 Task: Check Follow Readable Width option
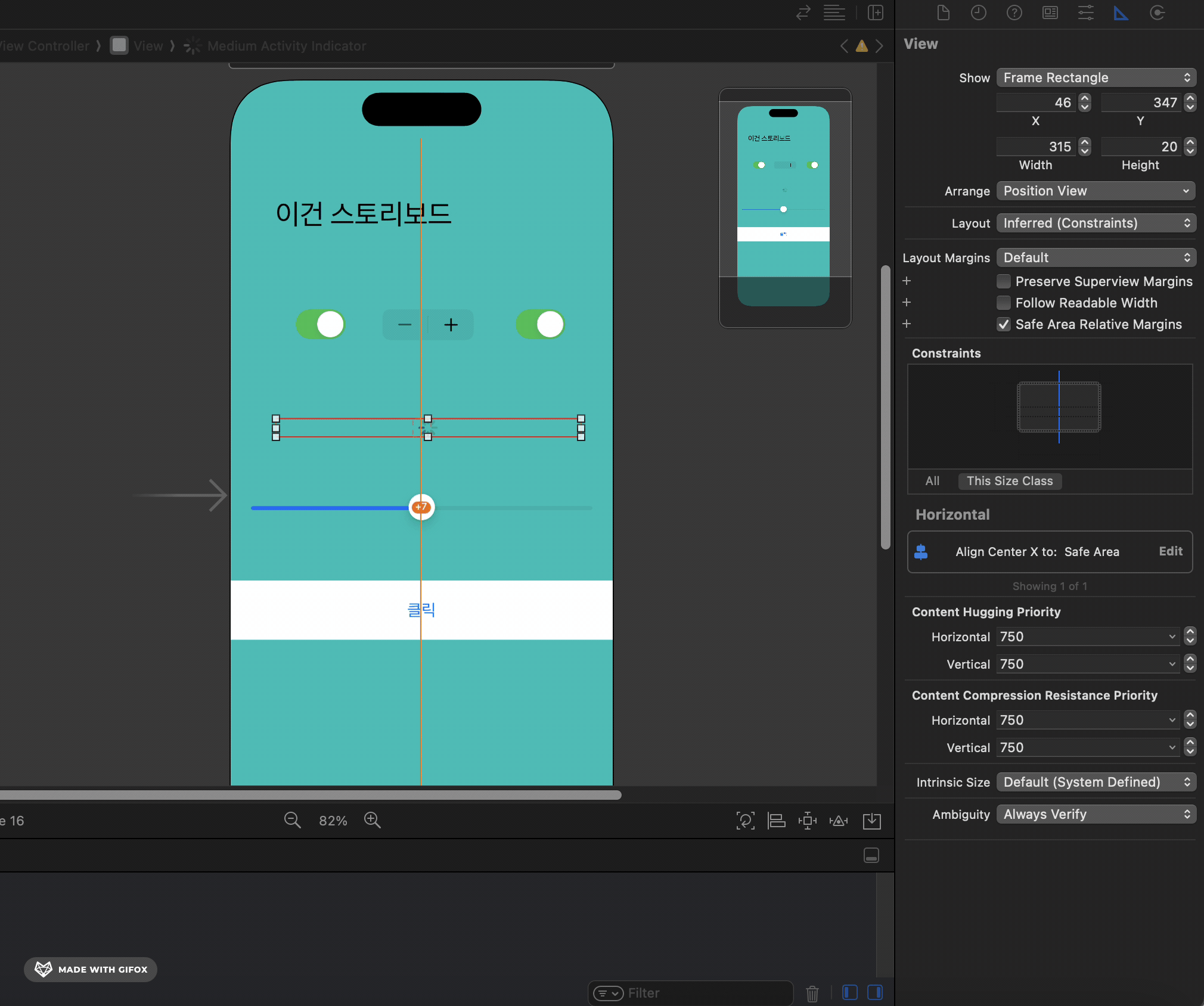click(x=1004, y=303)
